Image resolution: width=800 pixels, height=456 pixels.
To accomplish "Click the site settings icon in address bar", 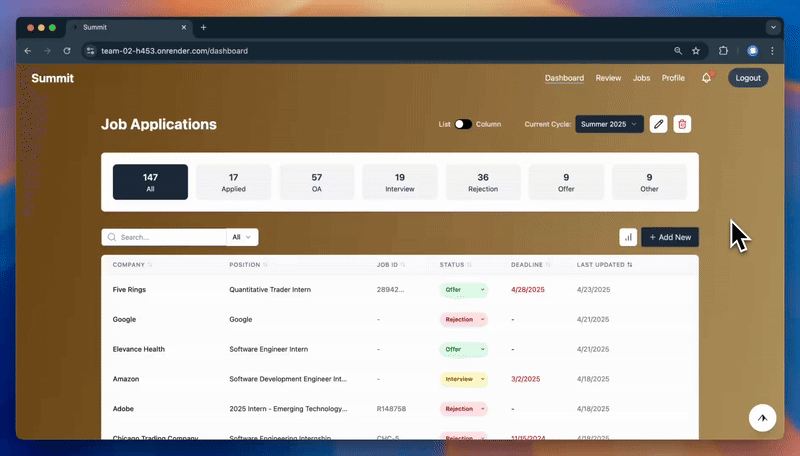I will pos(90,51).
